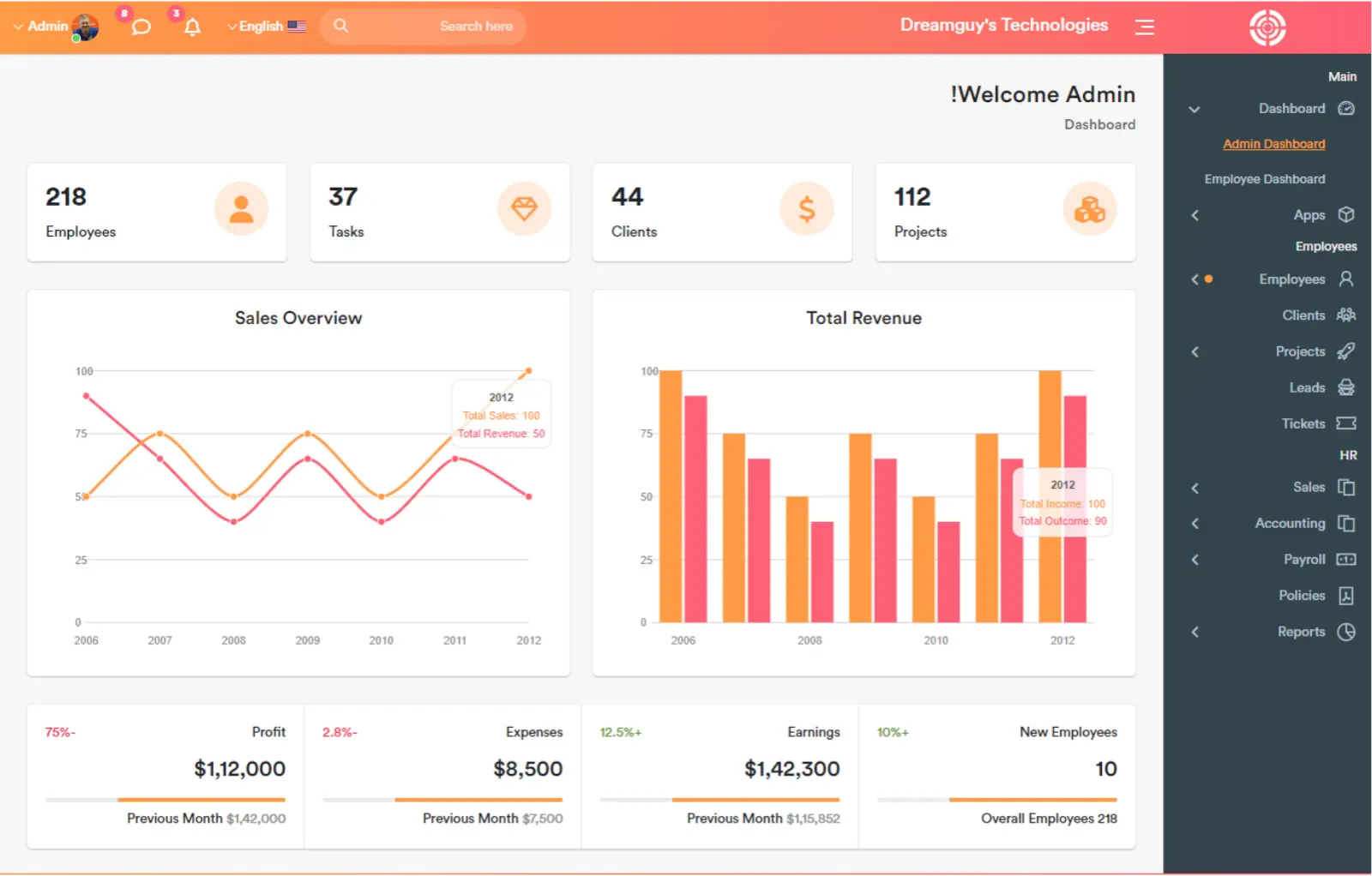Click the Payroll money icon

tap(1346, 559)
